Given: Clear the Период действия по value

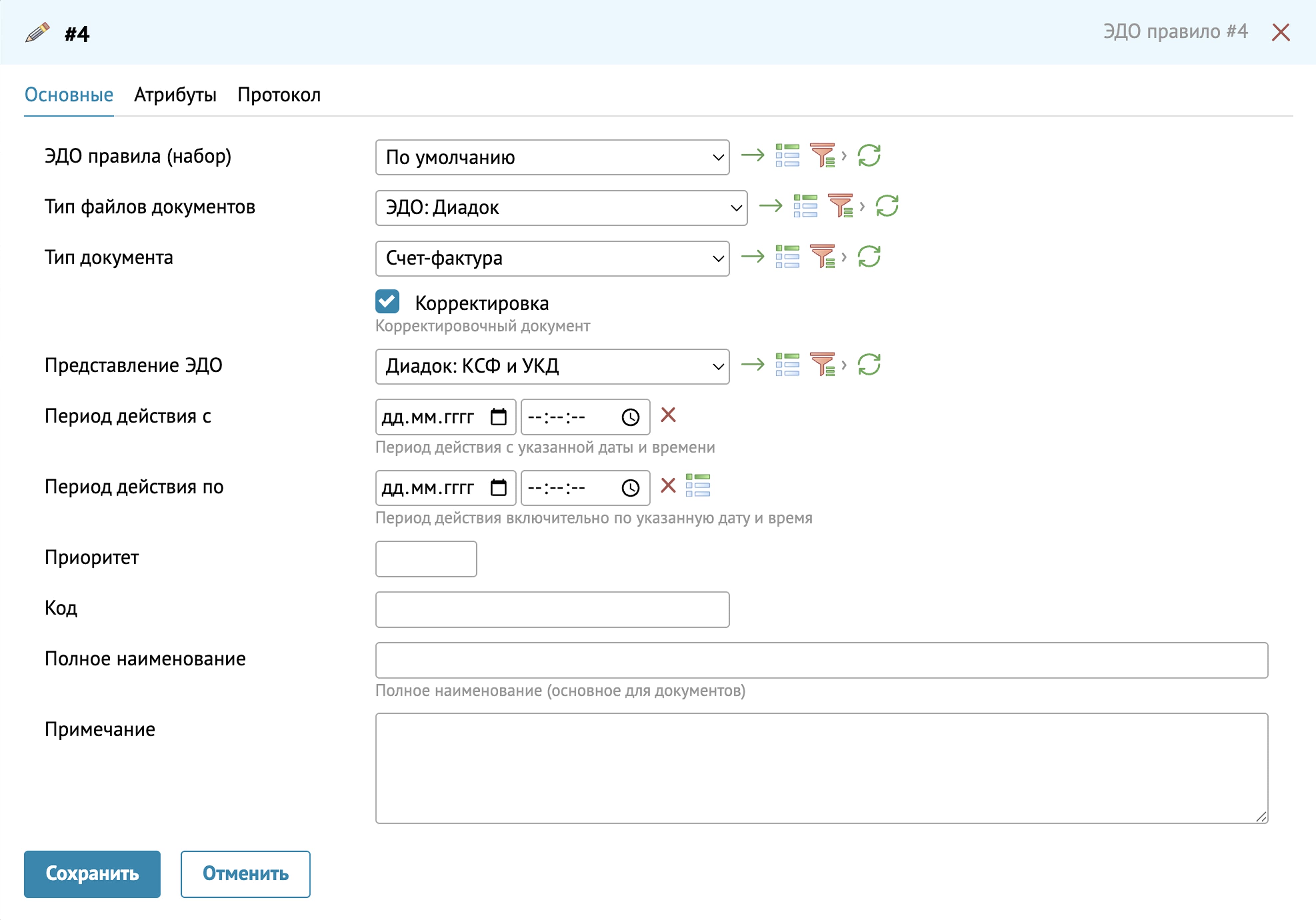Looking at the screenshot, I should point(668,486).
